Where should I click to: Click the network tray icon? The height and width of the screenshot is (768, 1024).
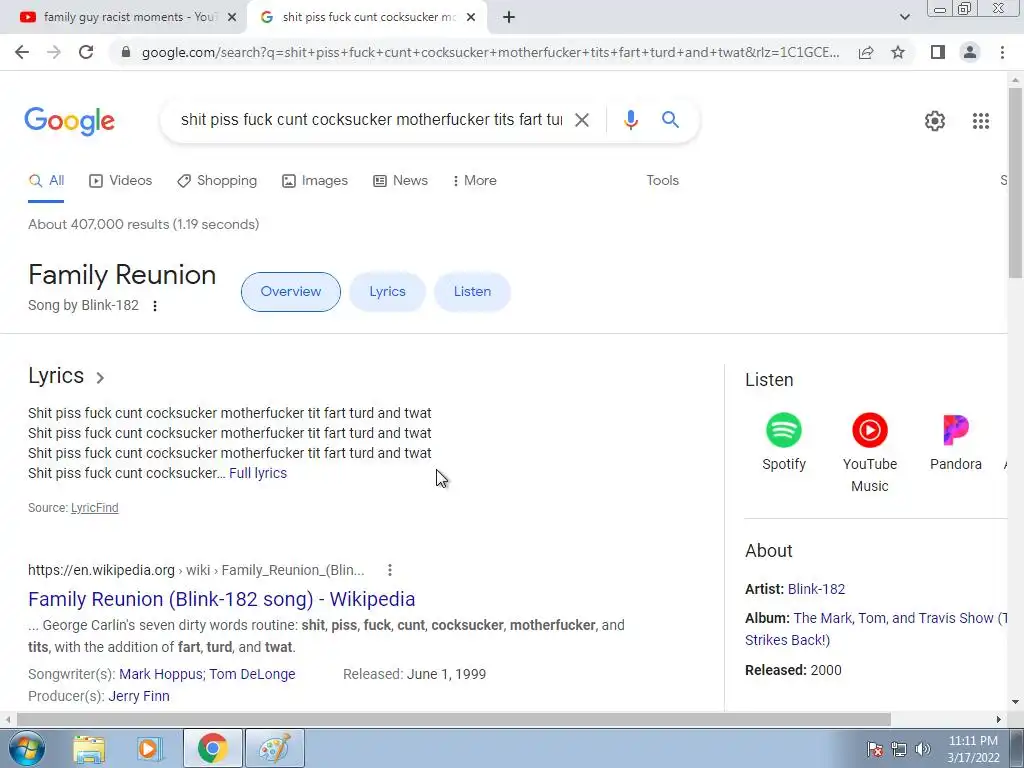point(899,749)
